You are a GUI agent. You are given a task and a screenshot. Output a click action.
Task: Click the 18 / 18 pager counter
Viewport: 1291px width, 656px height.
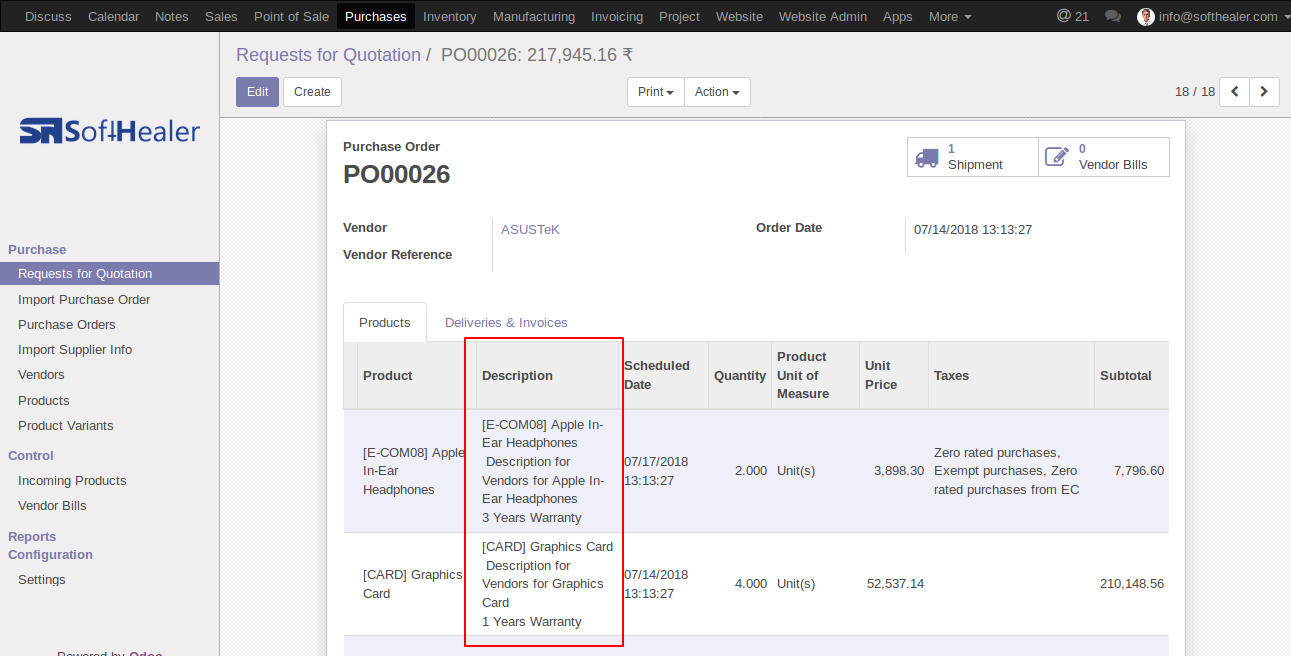click(x=1195, y=92)
